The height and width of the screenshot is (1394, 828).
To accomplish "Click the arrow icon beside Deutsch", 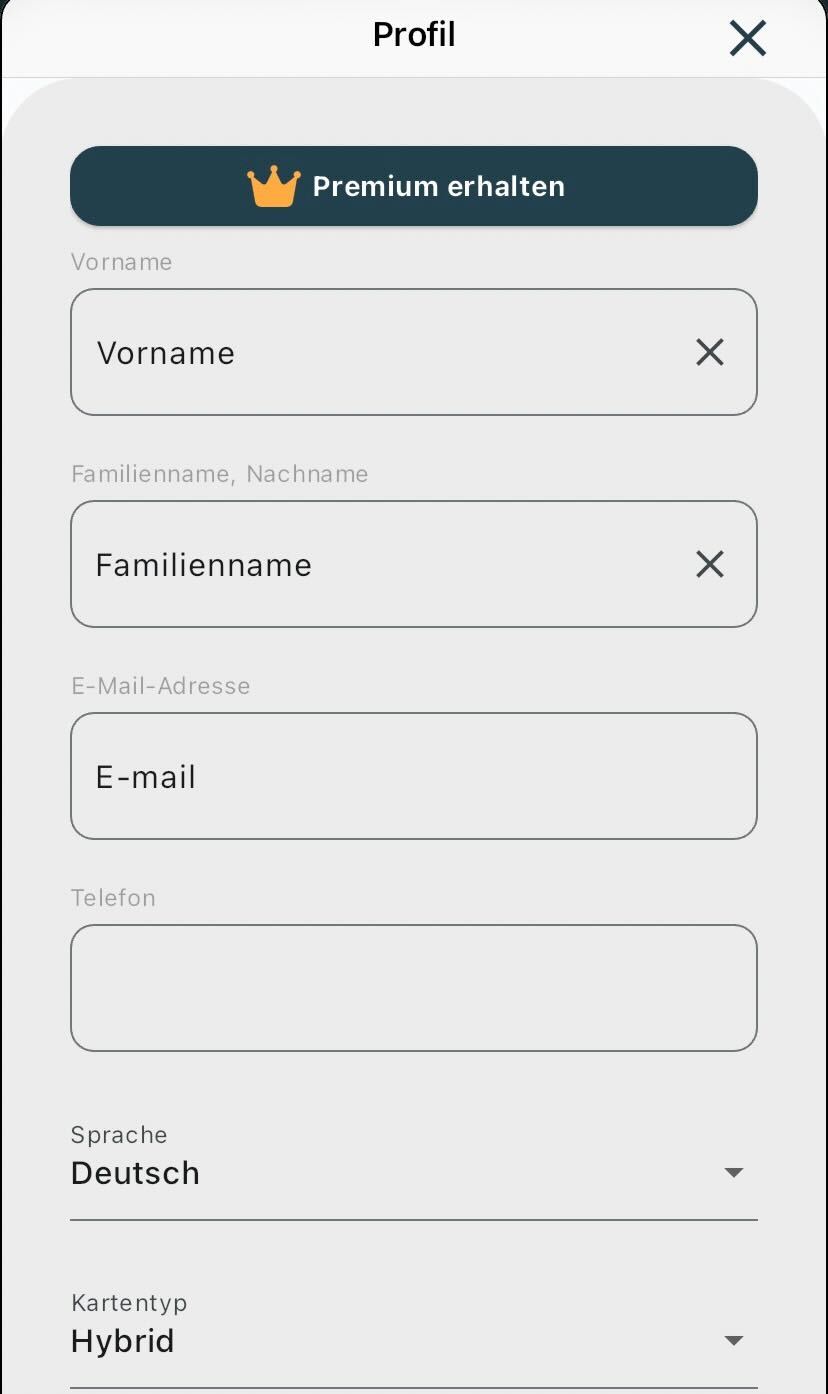I will point(734,1172).
